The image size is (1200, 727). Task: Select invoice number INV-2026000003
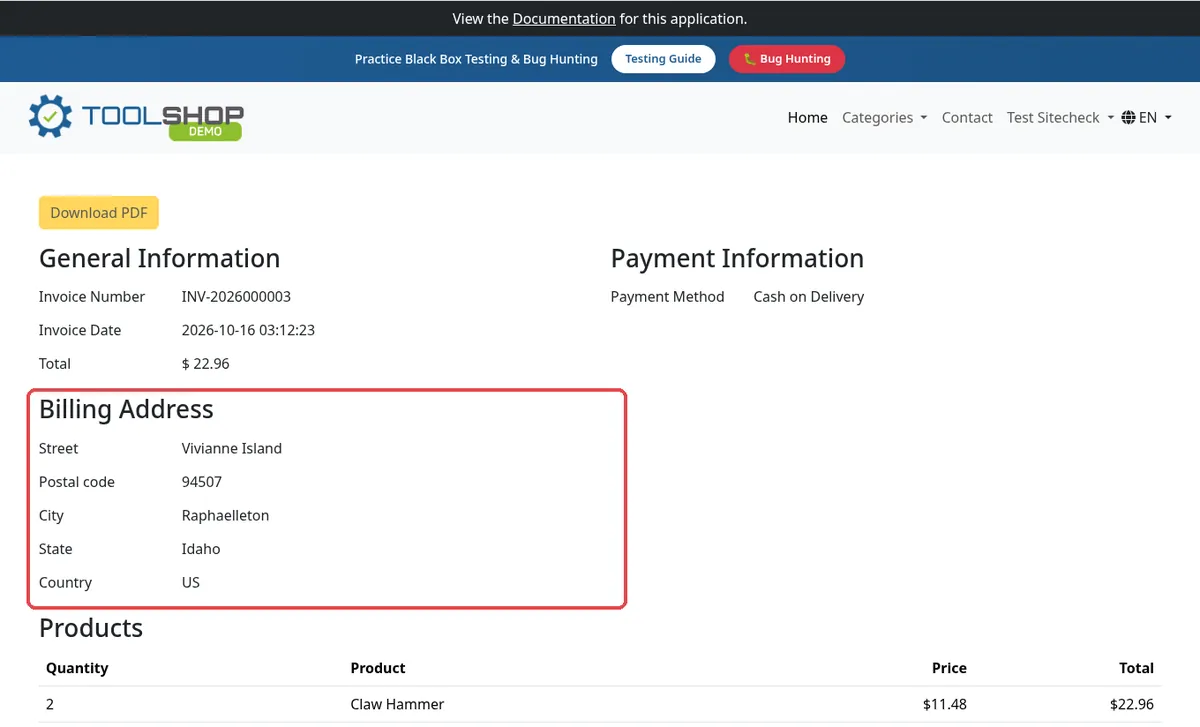pos(236,297)
